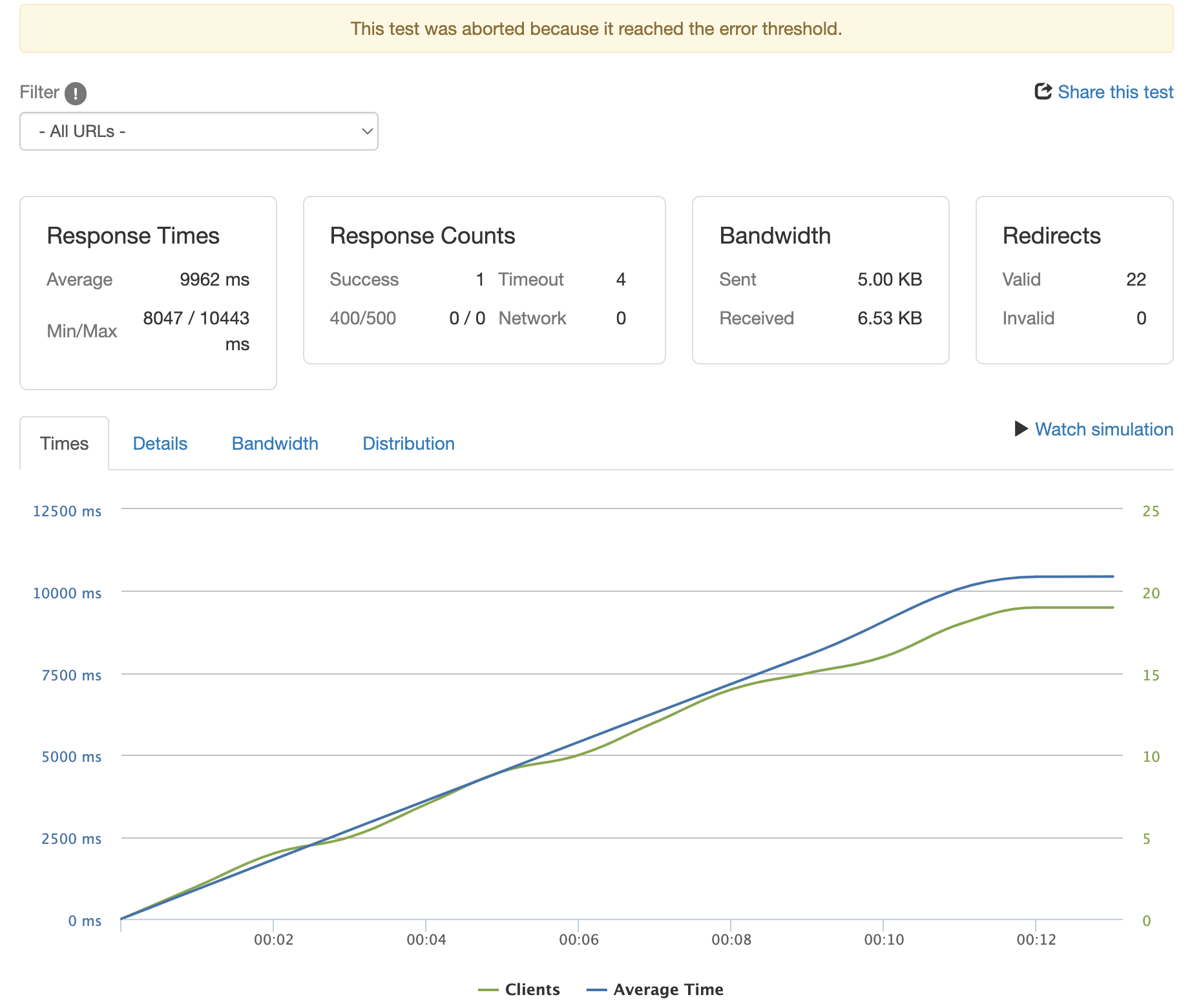Screen dimensions: 1203x1008
Task: Click the test aborted warning banner
Action: [596, 28]
